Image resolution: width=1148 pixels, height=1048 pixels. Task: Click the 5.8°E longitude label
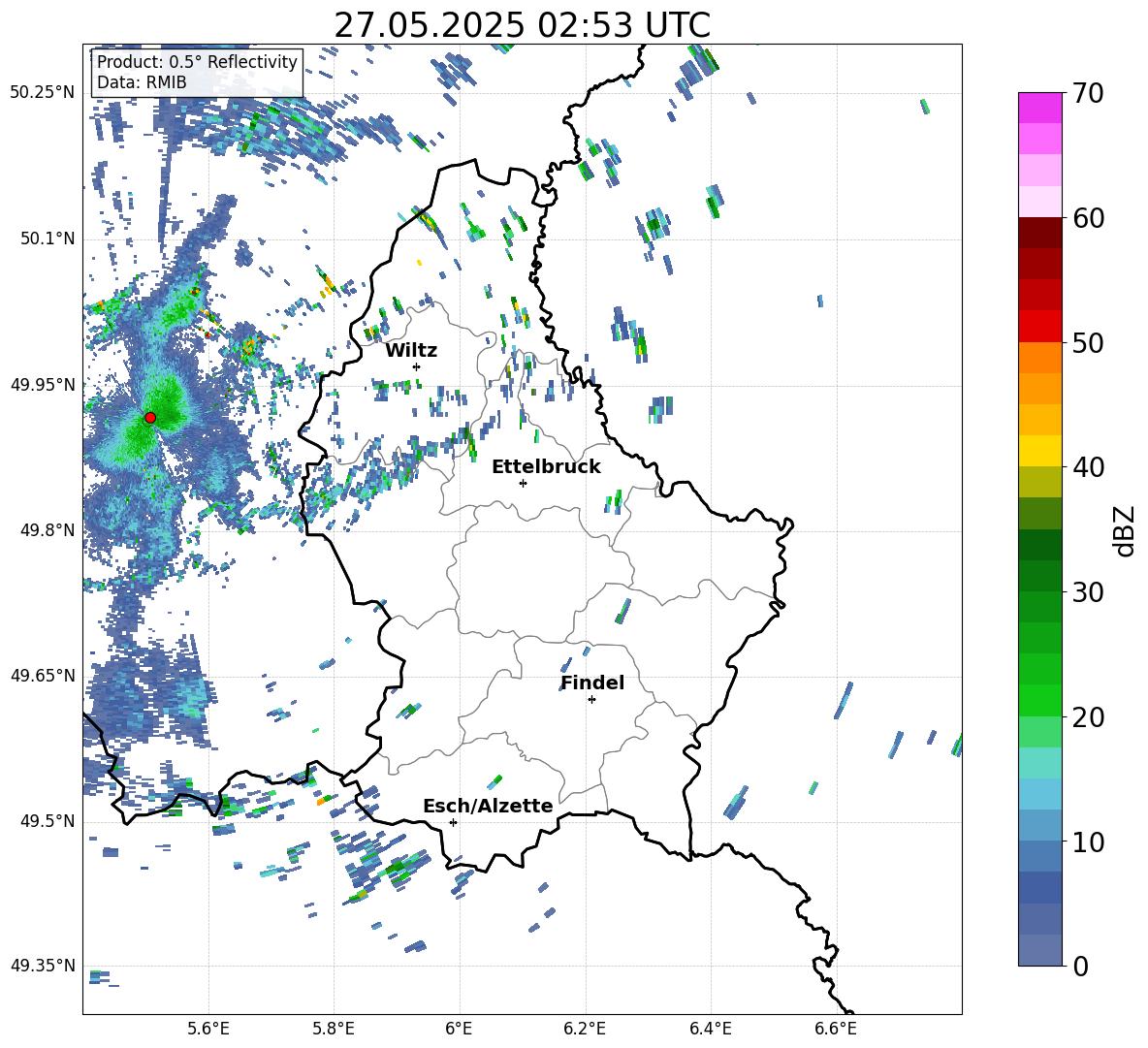click(334, 1029)
